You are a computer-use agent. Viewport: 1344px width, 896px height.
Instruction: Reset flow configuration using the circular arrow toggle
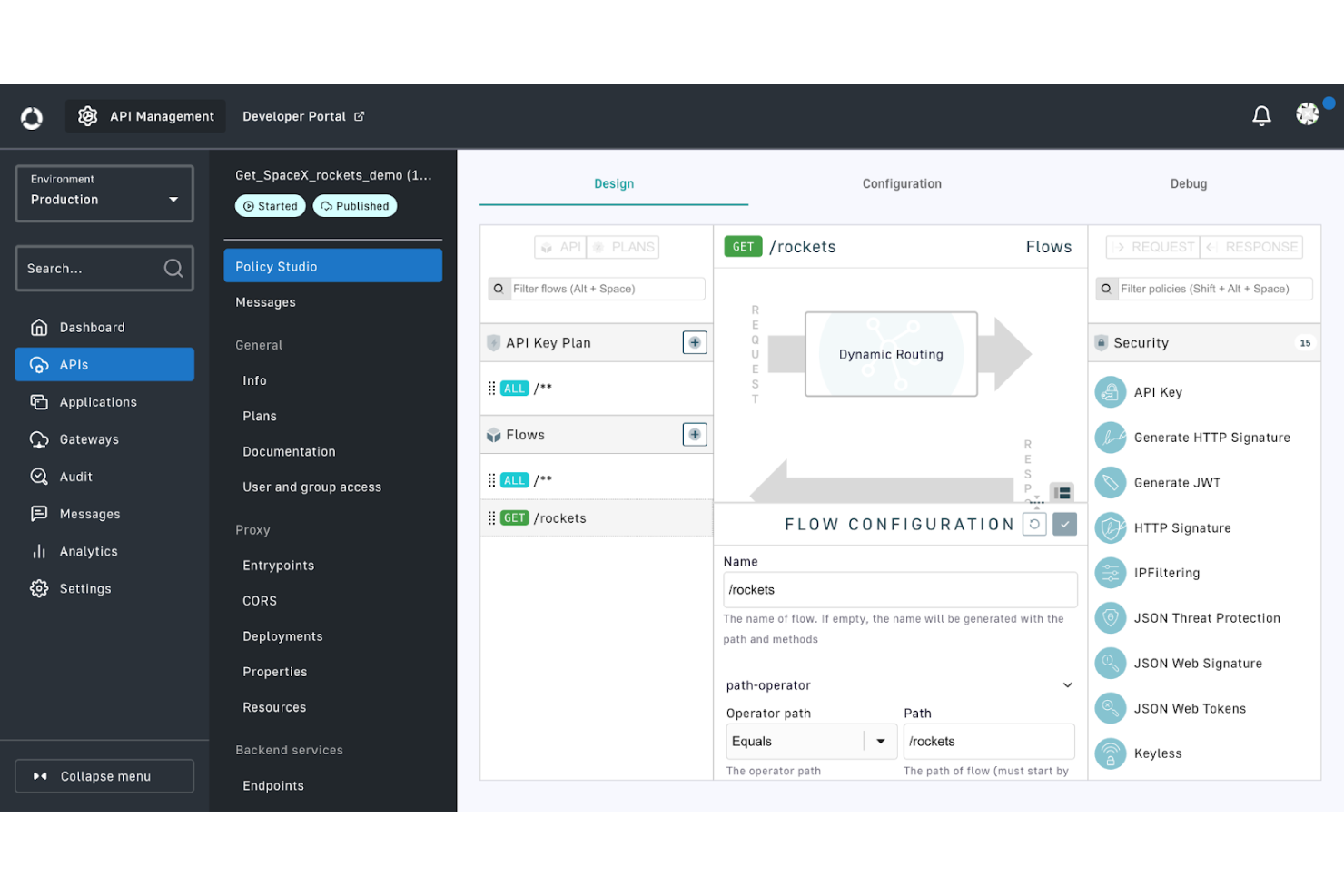(x=1034, y=524)
